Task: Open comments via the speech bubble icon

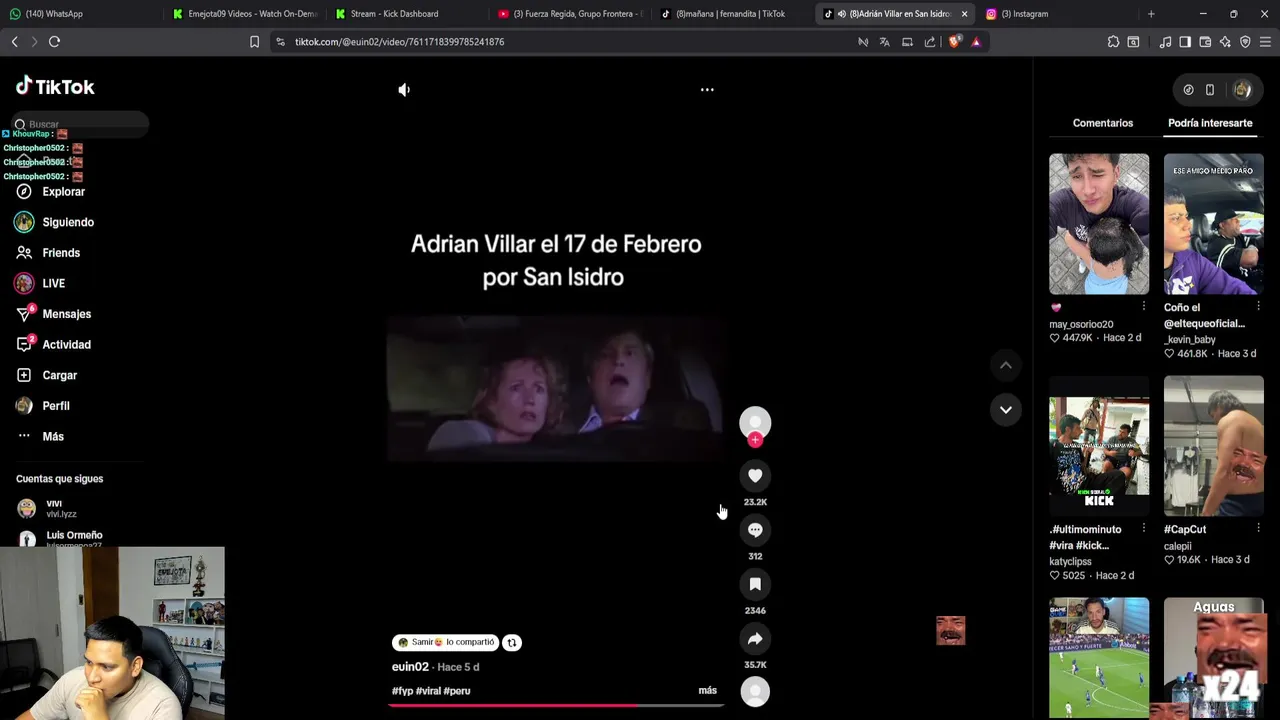Action: pyautogui.click(x=755, y=530)
